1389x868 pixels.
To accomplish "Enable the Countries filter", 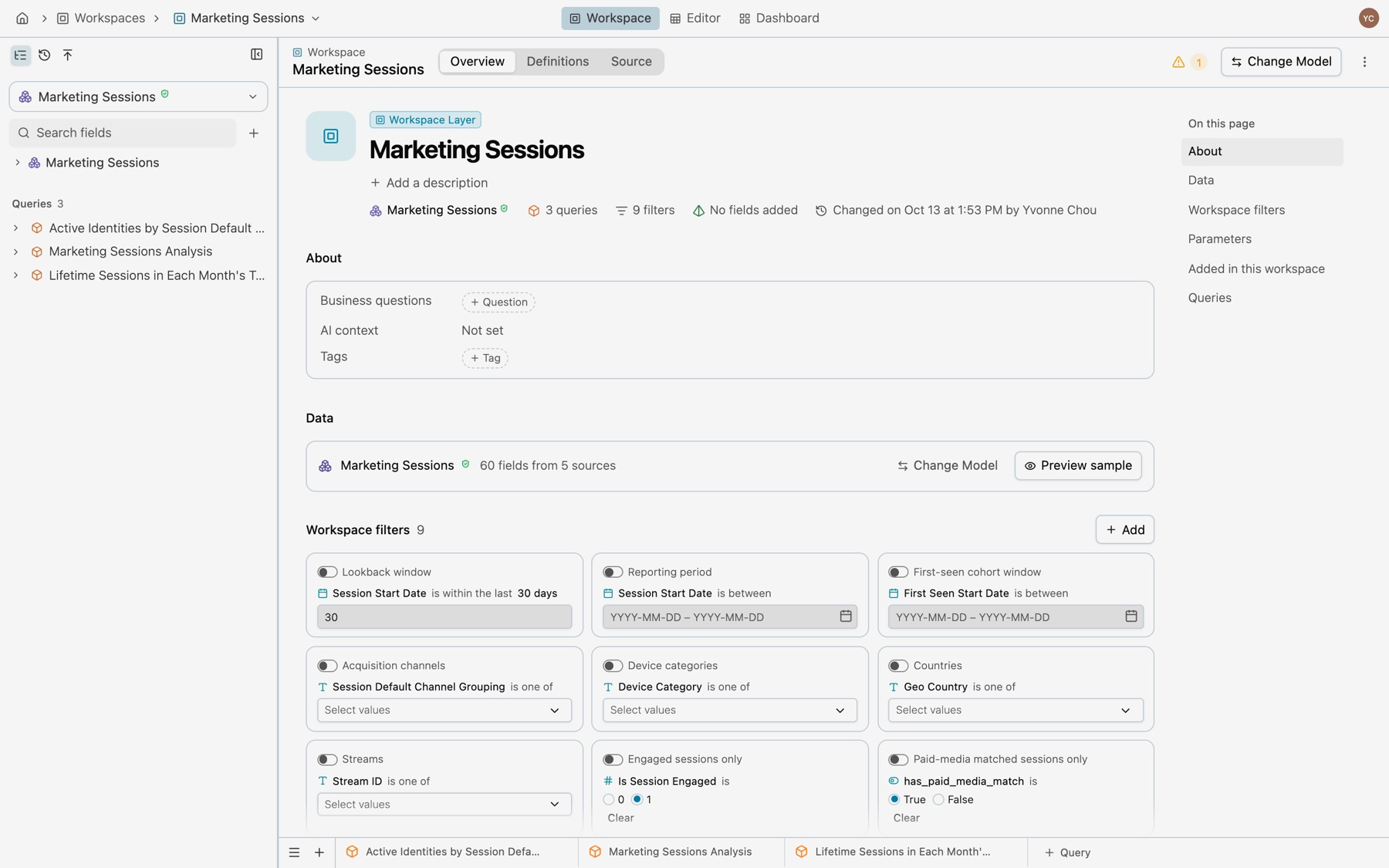I will point(898,666).
